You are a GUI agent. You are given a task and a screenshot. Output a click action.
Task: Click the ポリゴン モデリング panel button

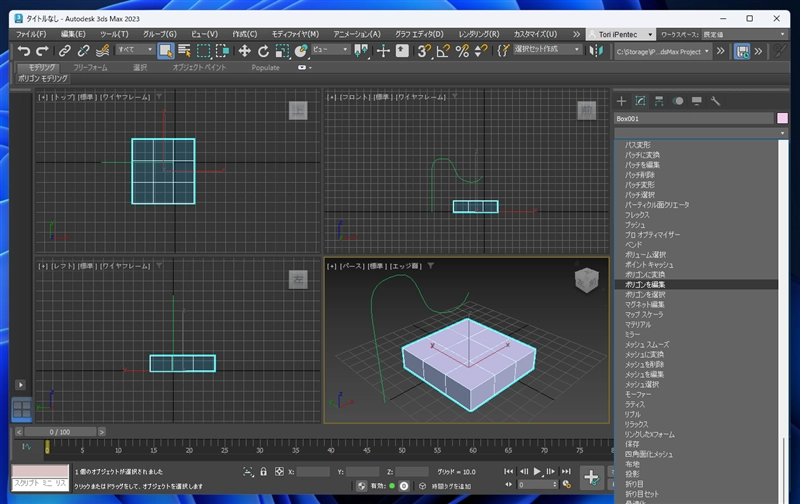tap(43, 79)
